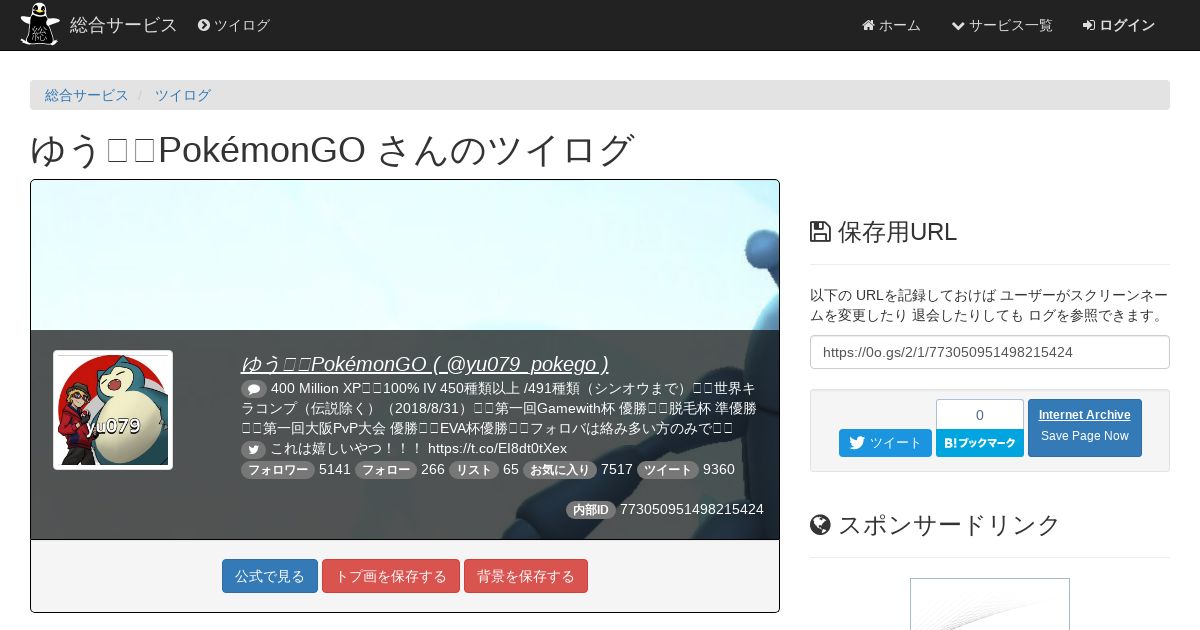
Task: Open the ツイログ breadcrumb link
Action: (x=182, y=95)
